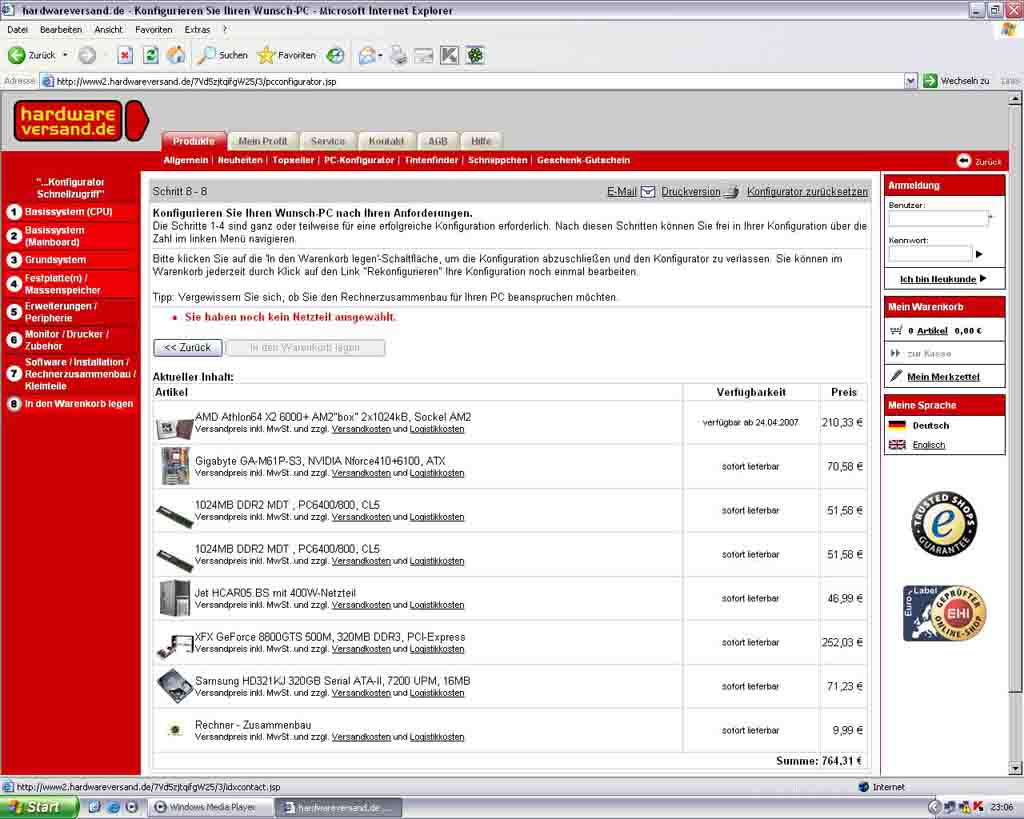Open the Bearbeiten menu
The width and height of the screenshot is (1024, 819).
(x=61, y=29)
